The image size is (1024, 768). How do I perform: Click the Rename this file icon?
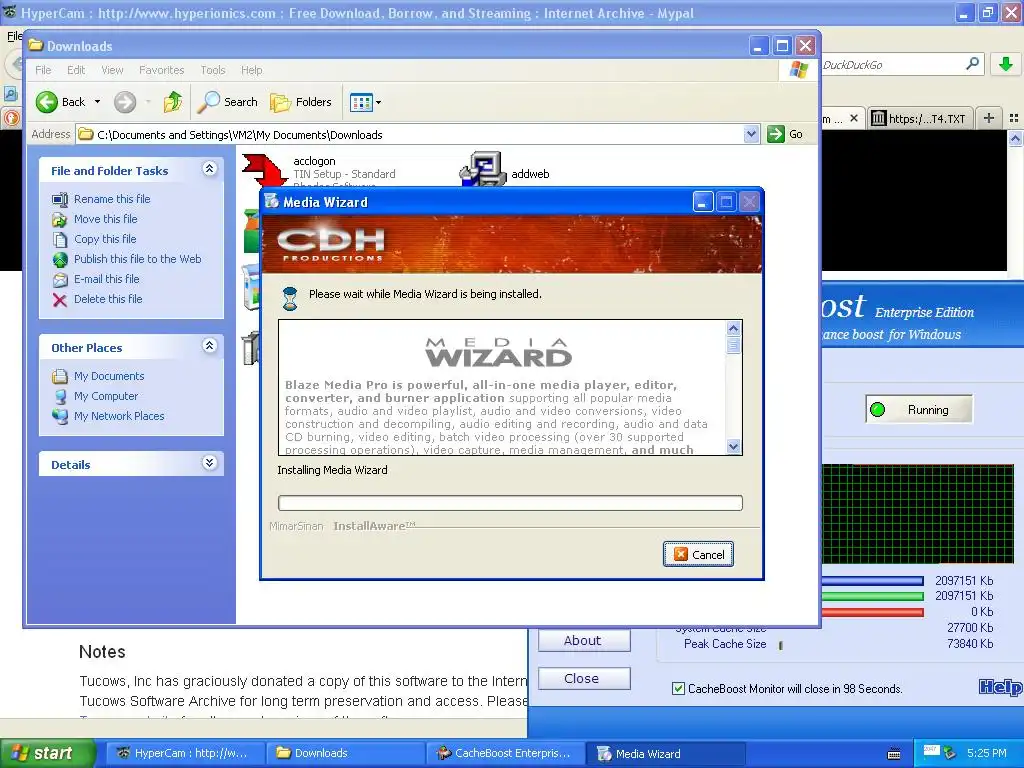(60, 199)
